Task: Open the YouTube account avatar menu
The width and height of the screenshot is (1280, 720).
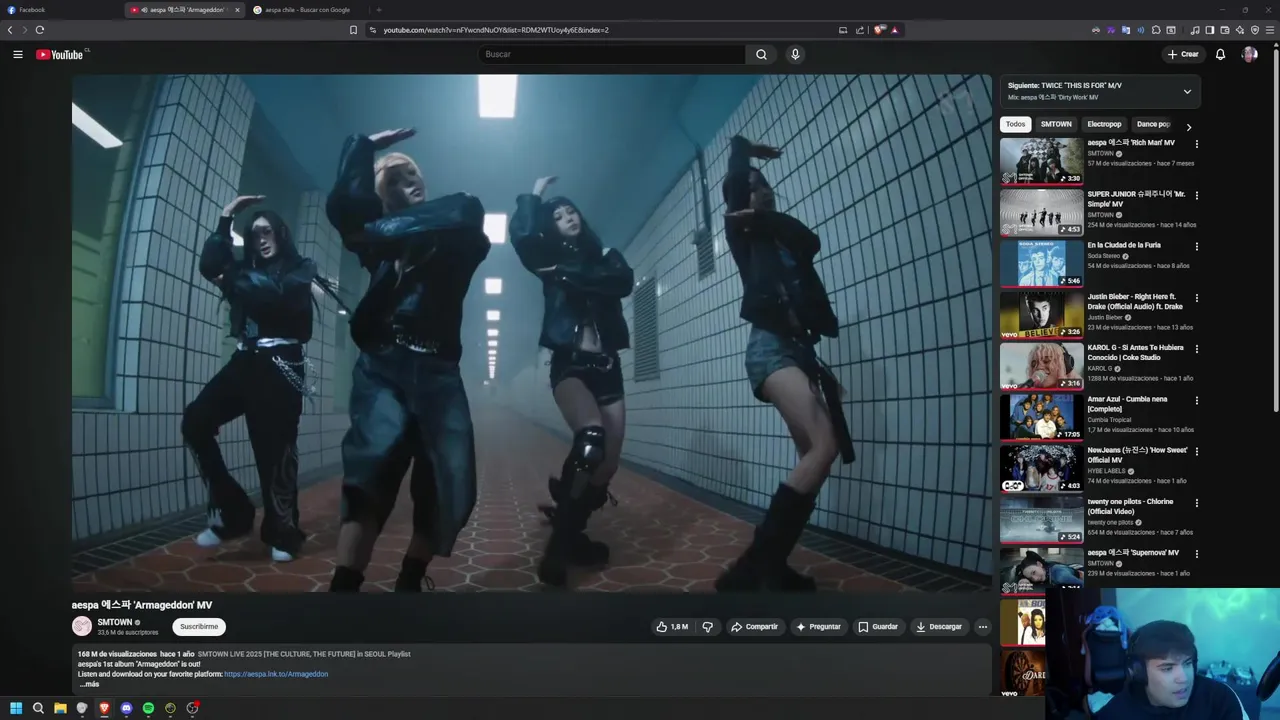Action: coord(1249,54)
